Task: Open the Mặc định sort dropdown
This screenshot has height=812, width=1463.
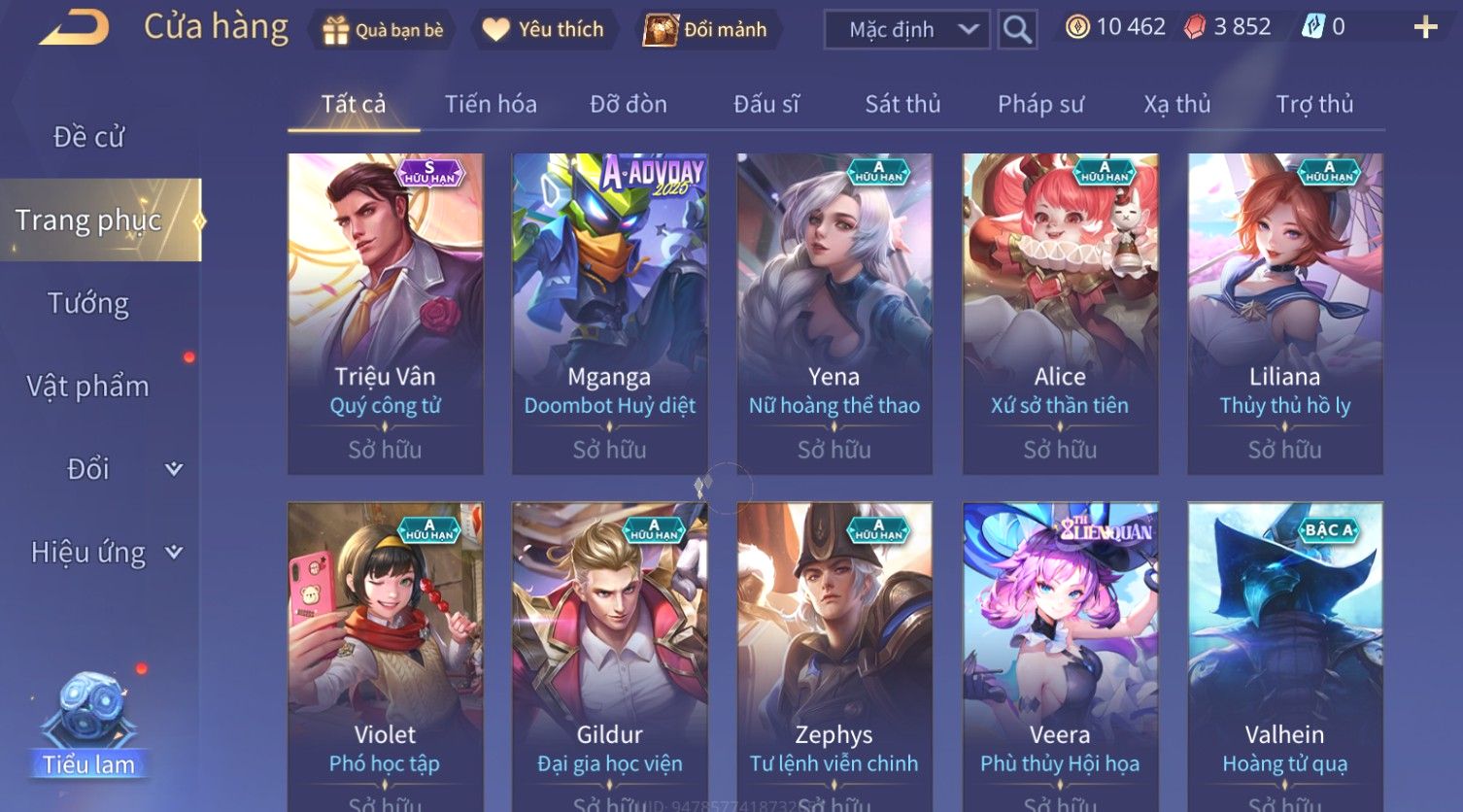Action: click(x=907, y=30)
